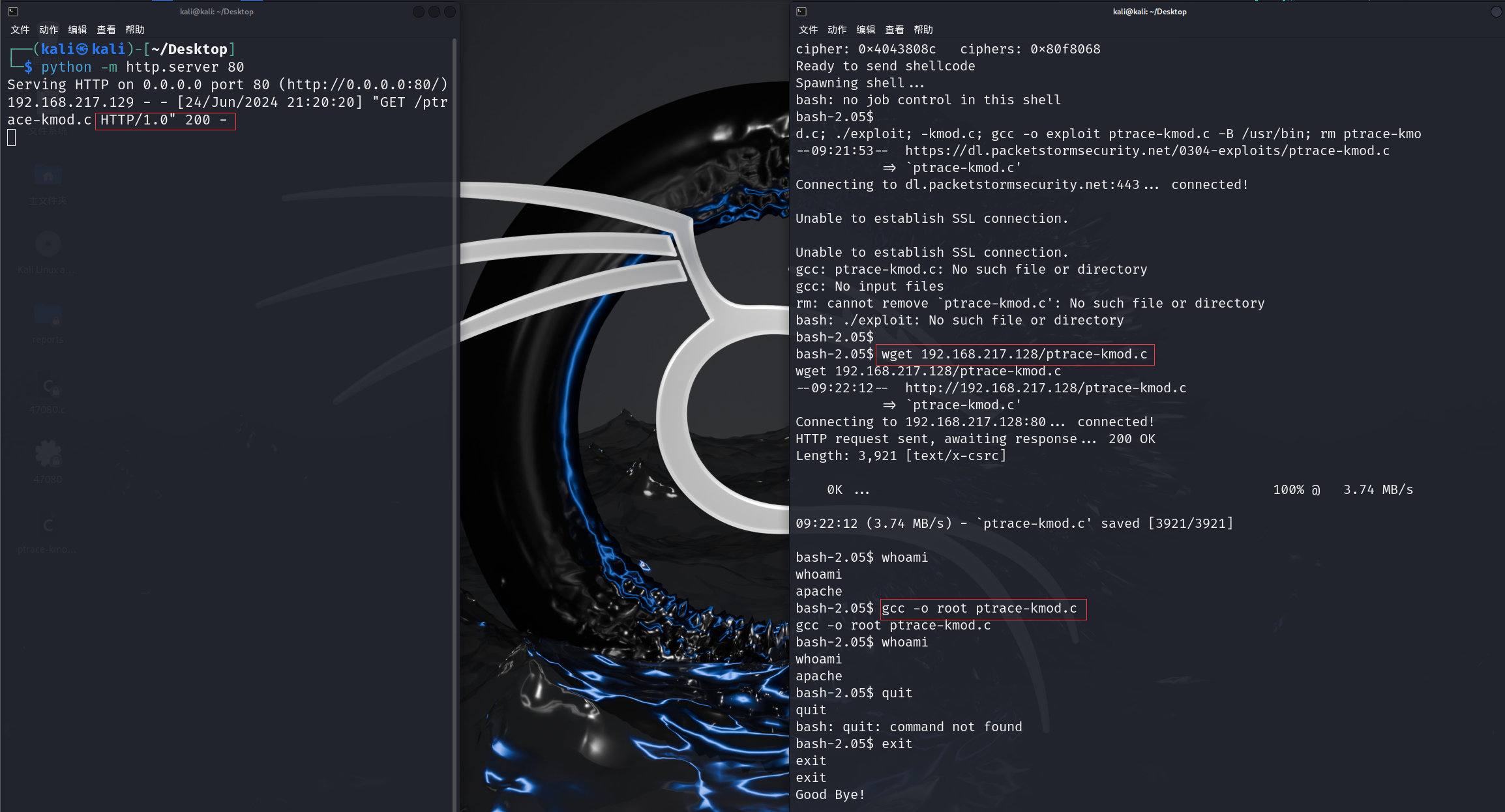Image resolution: width=1505 pixels, height=812 pixels.
Task: Click the 'gcc: No input files' line
Action: pos(870,286)
